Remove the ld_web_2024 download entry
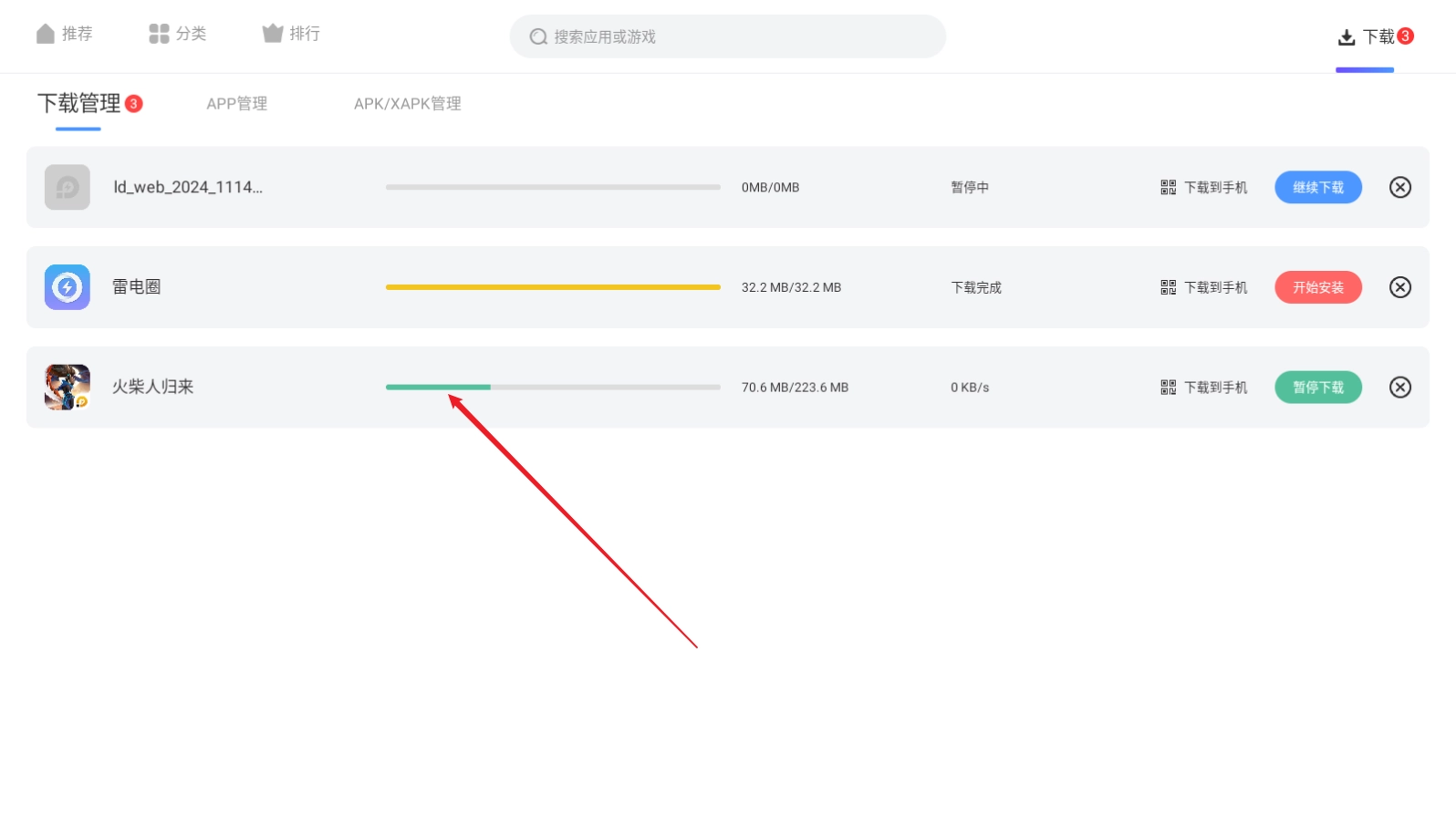Image resolution: width=1456 pixels, height=818 pixels. coord(1399,187)
